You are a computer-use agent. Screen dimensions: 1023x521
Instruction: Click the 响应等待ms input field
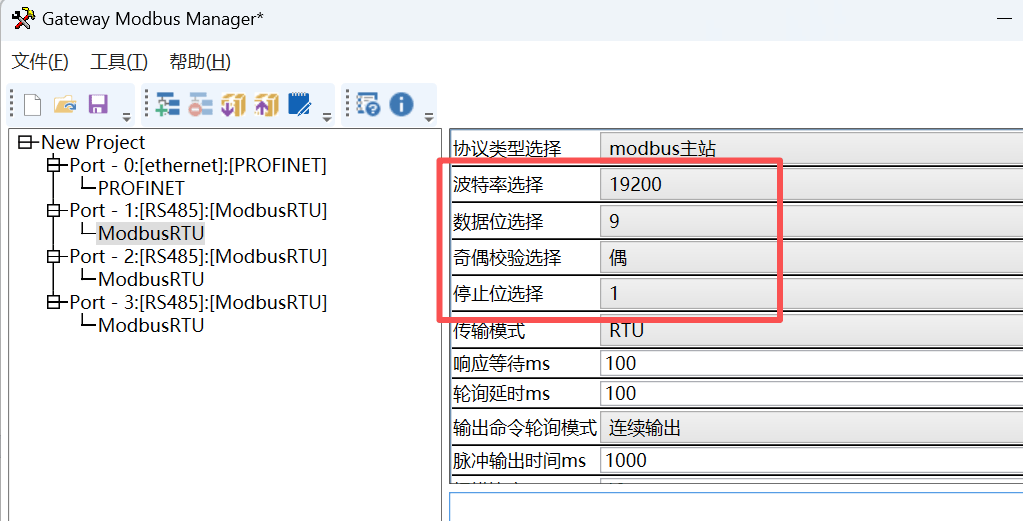click(x=811, y=363)
